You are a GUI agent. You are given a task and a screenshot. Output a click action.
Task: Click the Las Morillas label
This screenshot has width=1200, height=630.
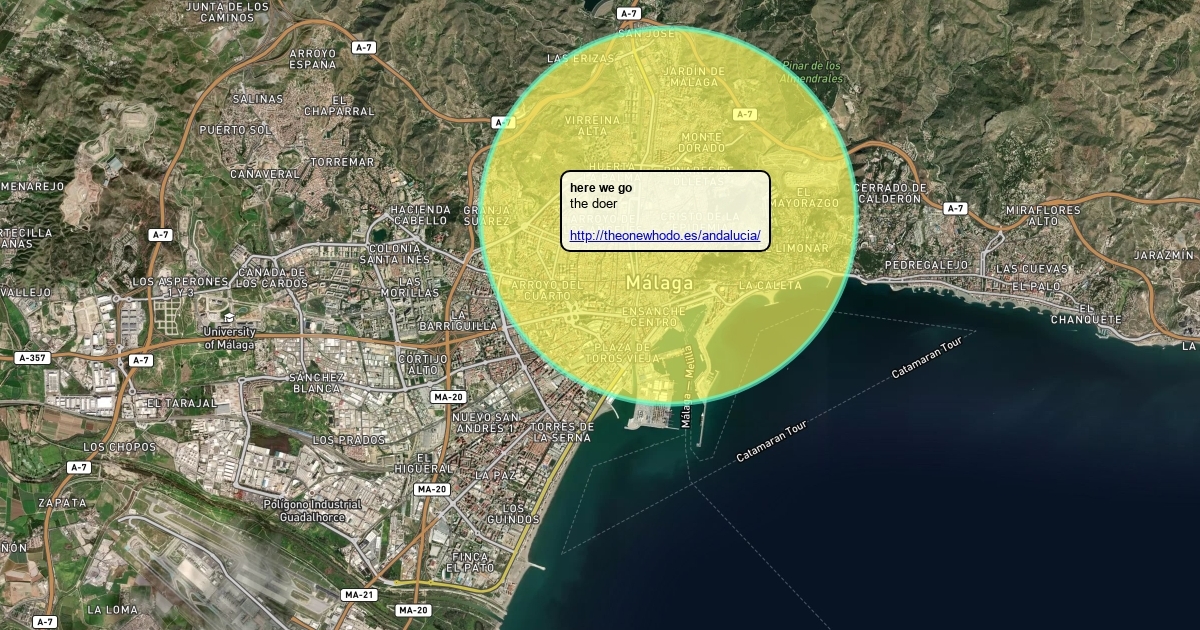click(410, 287)
